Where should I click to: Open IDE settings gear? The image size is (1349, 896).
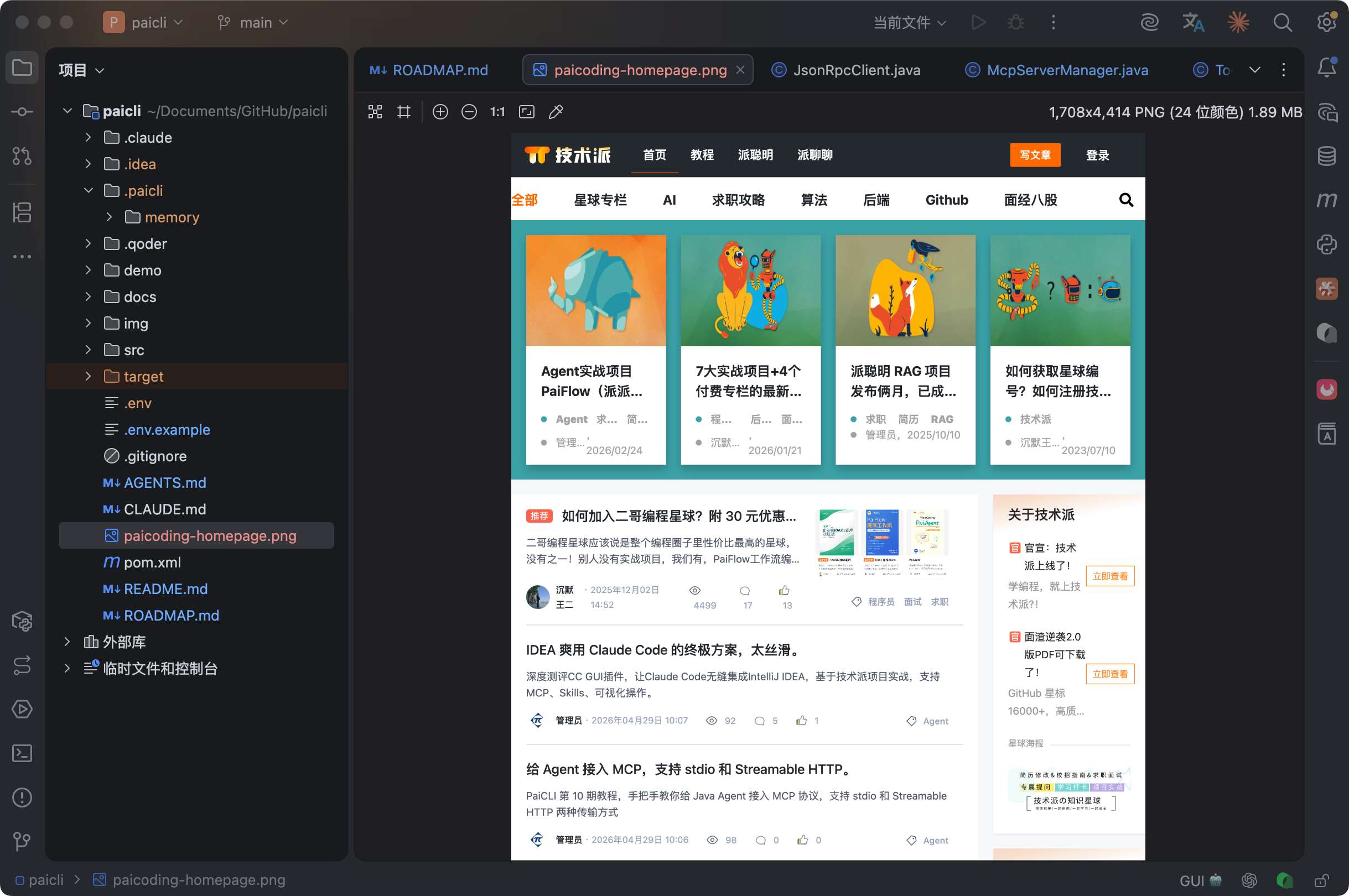point(1327,22)
